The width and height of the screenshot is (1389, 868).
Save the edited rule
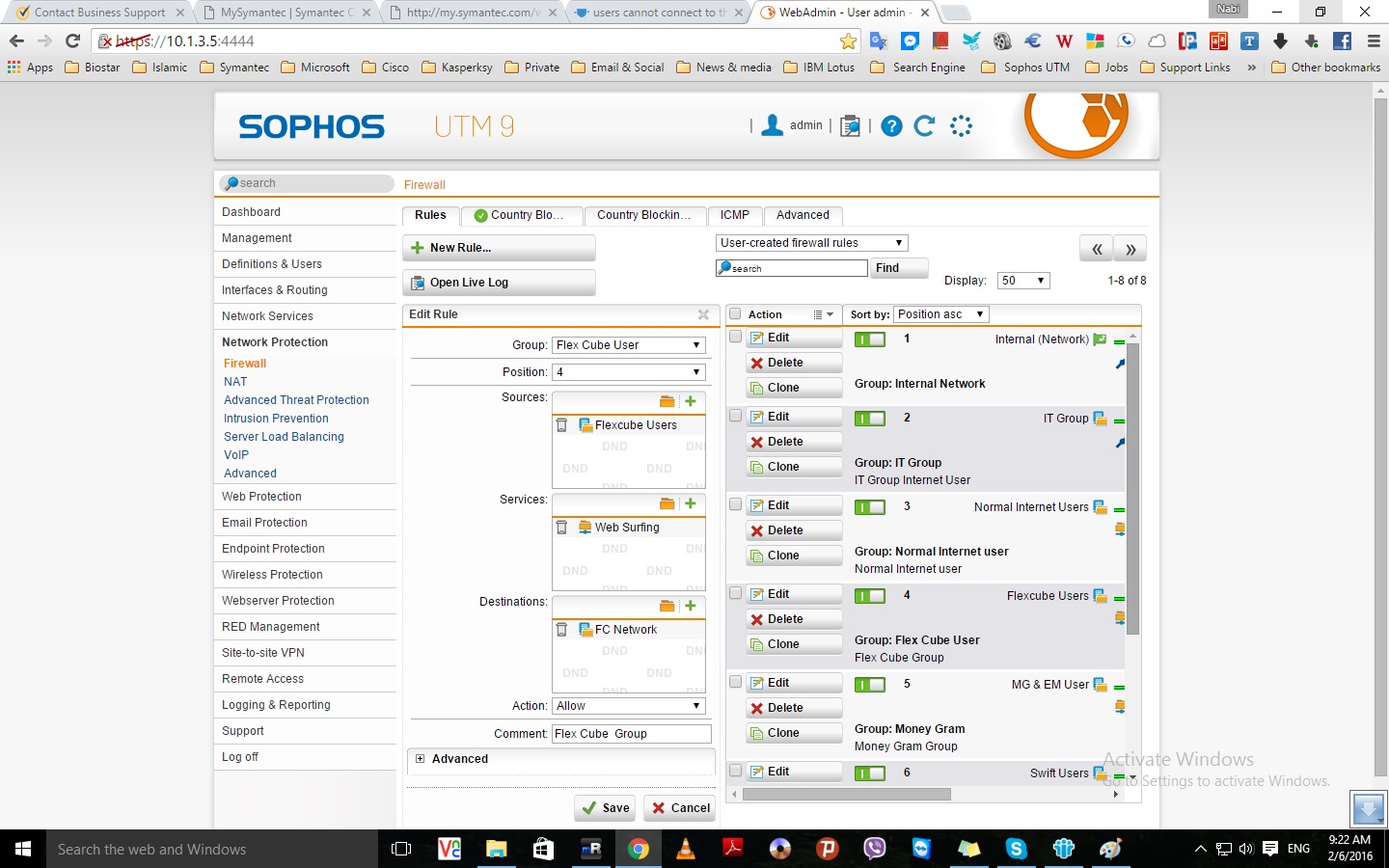606,808
